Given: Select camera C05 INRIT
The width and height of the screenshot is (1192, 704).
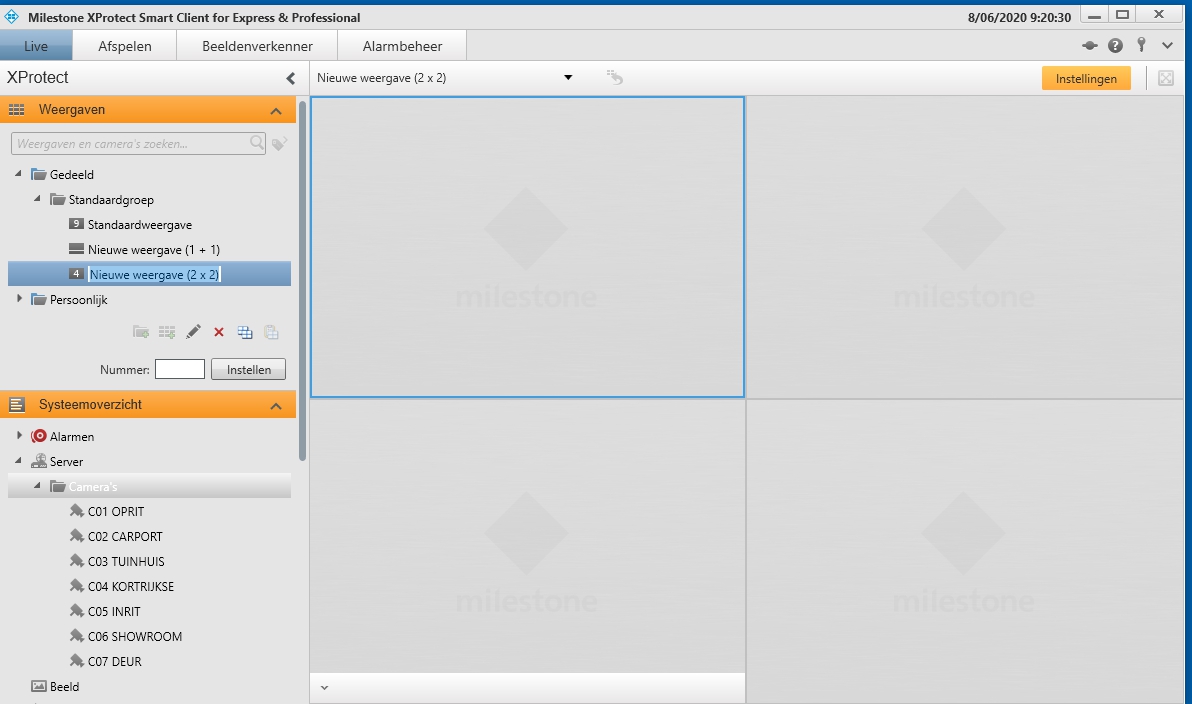Looking at the screenshot, I should 114,612.
